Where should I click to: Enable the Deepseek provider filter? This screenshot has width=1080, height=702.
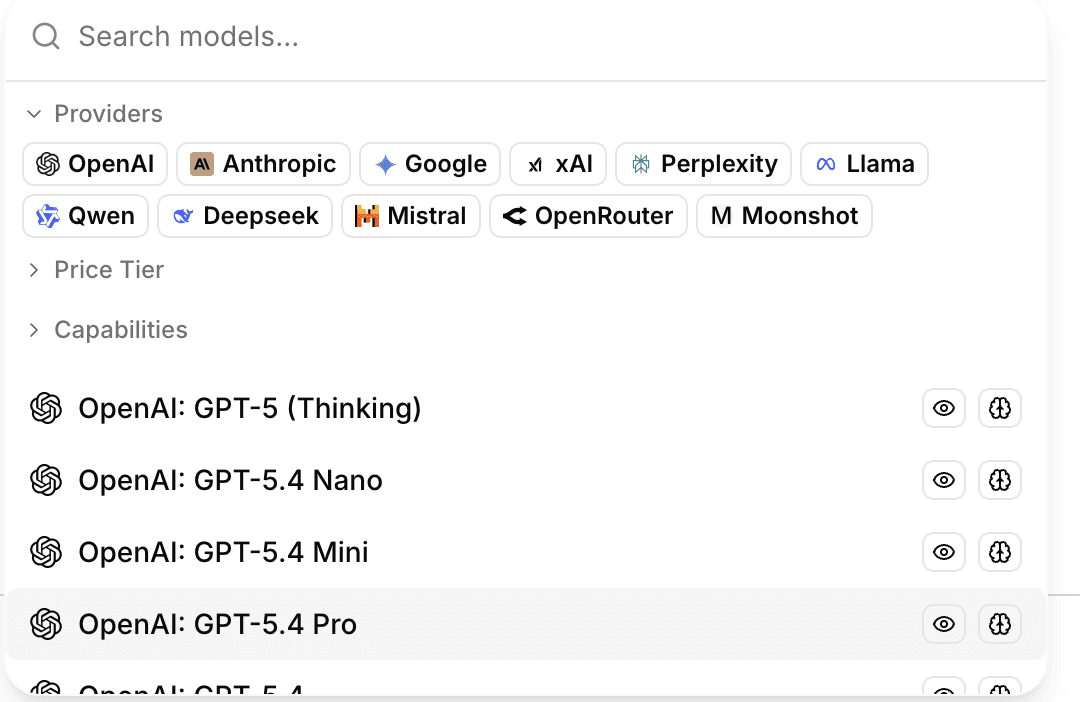pyautogui.click(x=244, y=216)
